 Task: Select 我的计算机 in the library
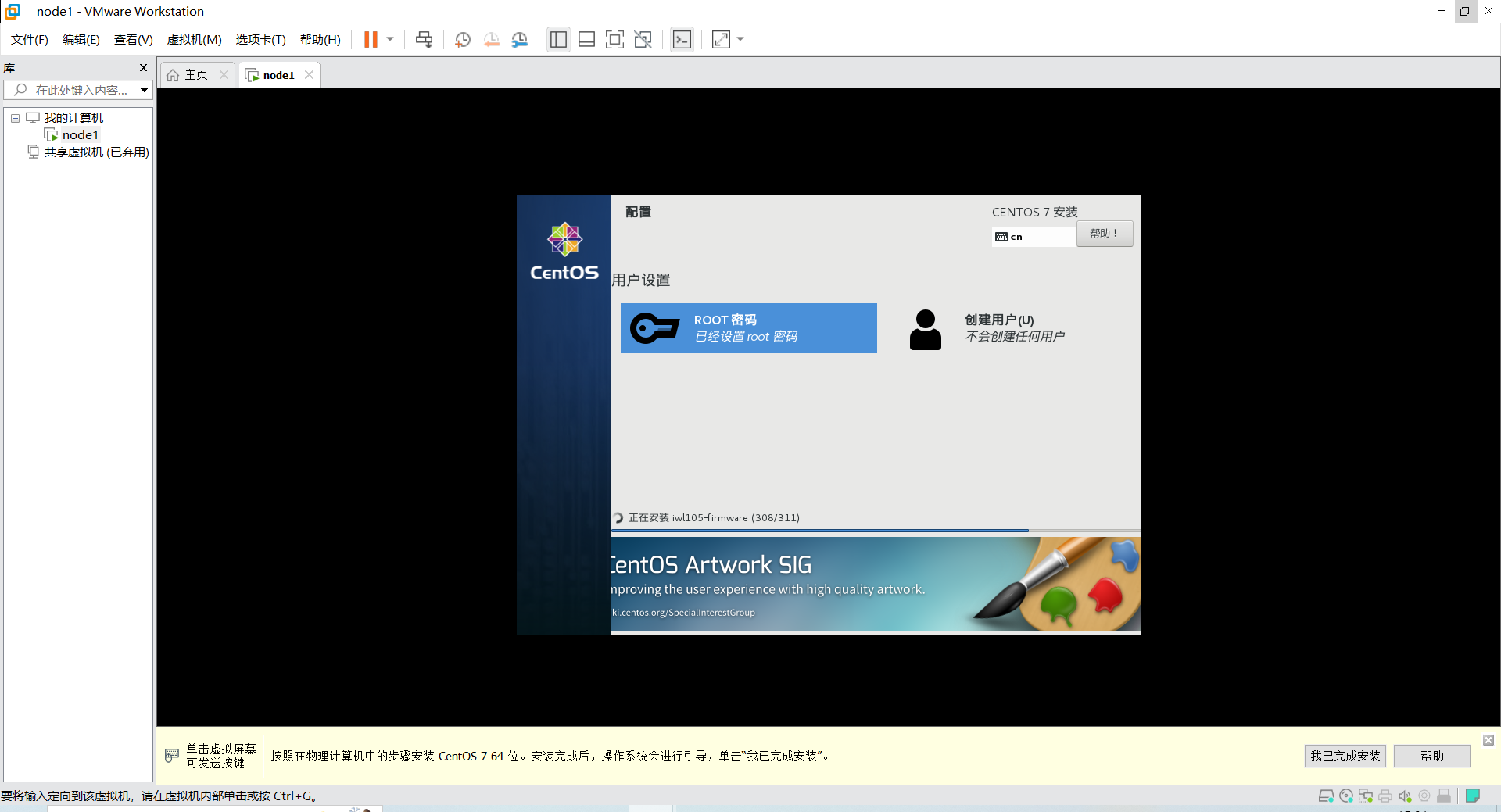(x=73, y=118)
